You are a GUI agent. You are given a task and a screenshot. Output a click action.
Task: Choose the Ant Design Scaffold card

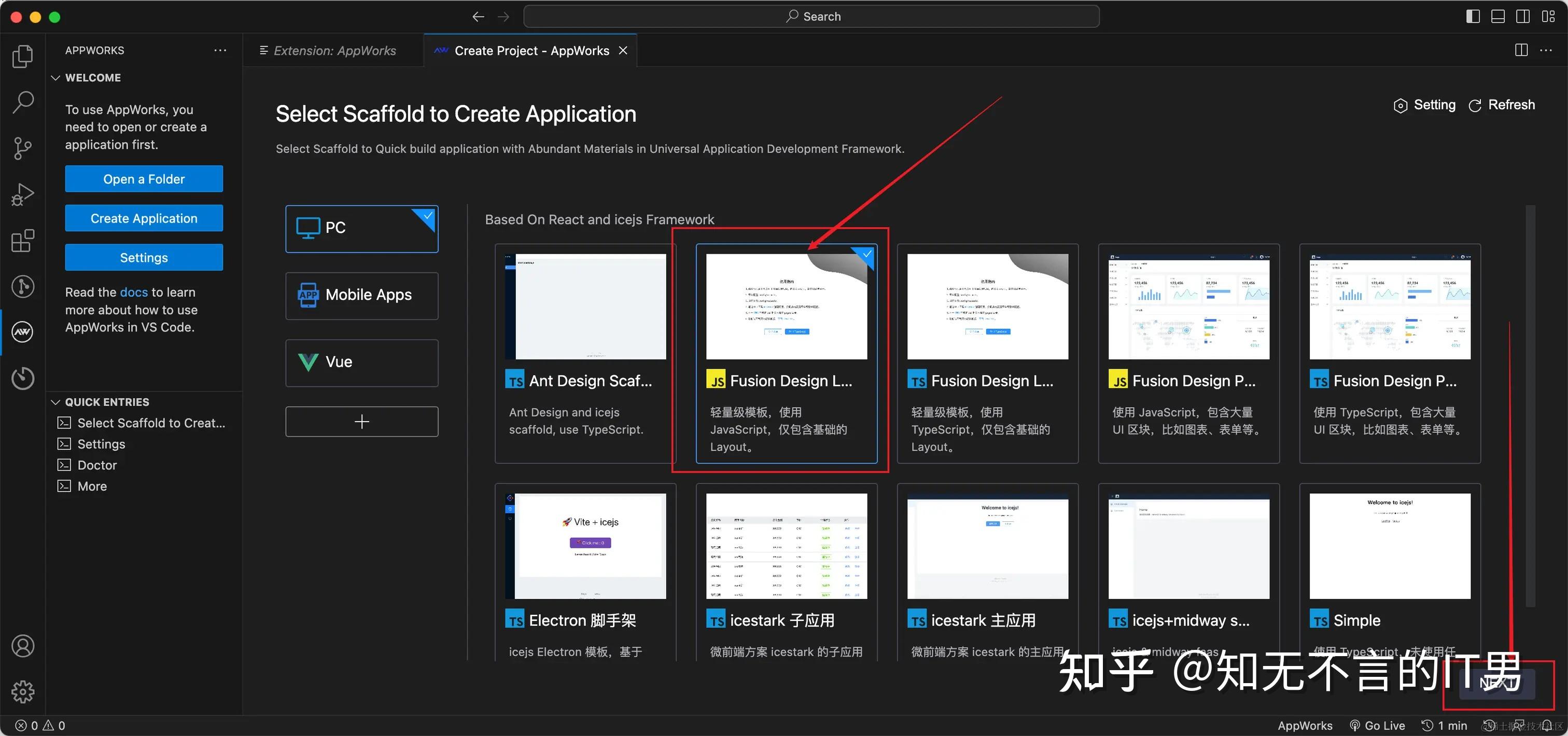pyautogui.click(x=585, y=353)
